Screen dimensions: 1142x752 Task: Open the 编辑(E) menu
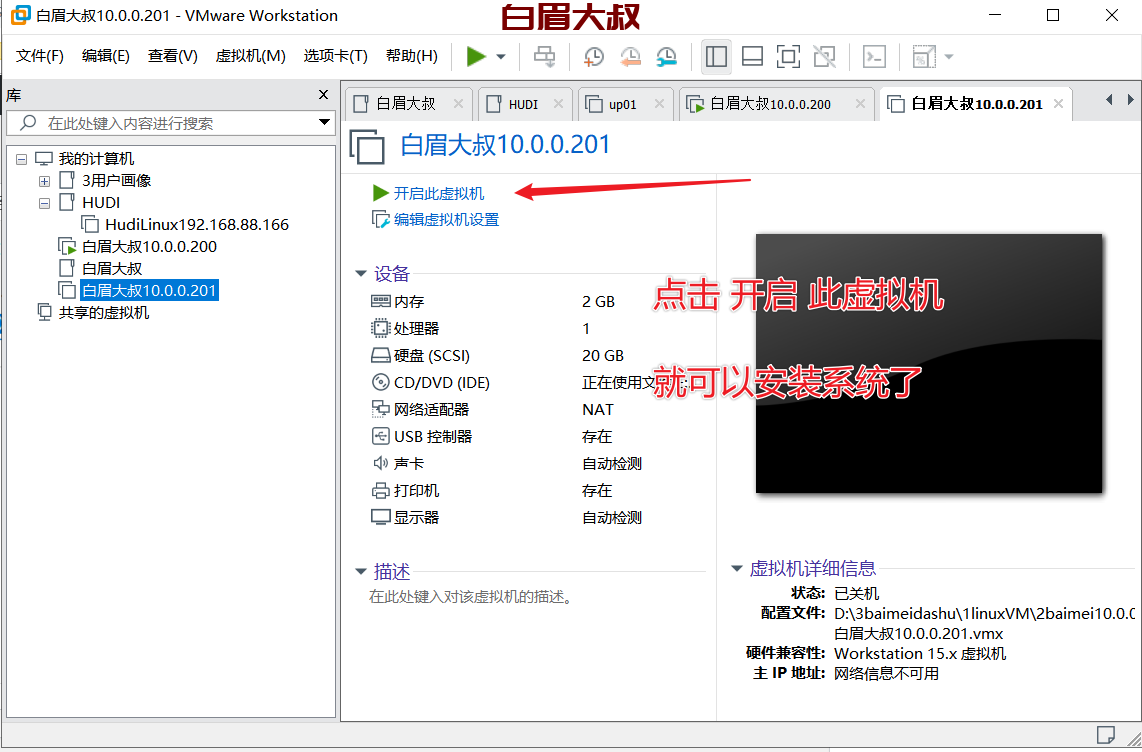click(x=106, y=56)
